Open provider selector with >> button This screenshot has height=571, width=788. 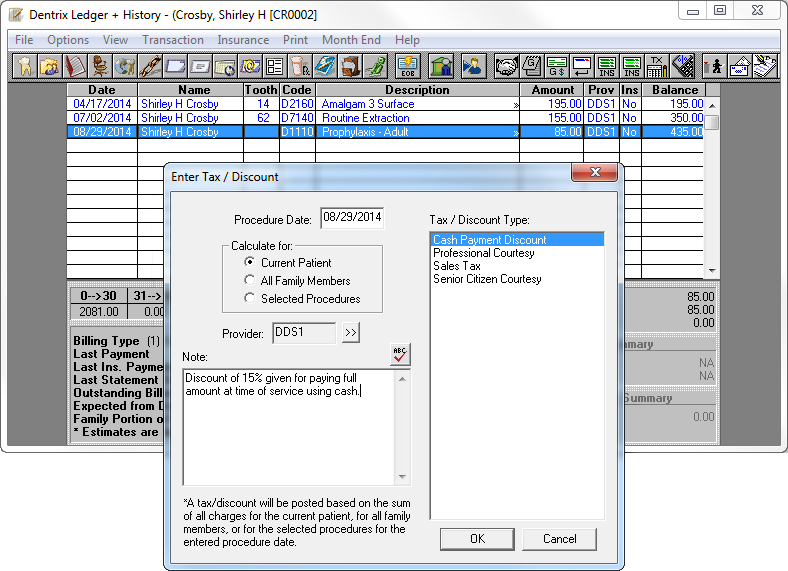[x=351, y=333]
